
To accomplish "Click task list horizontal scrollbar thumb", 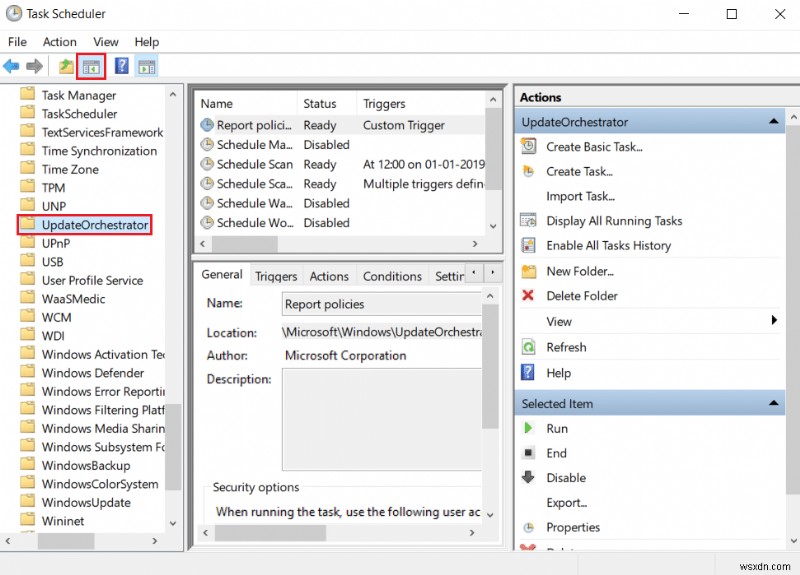I will pyautogui.click(x=244, y=244).
